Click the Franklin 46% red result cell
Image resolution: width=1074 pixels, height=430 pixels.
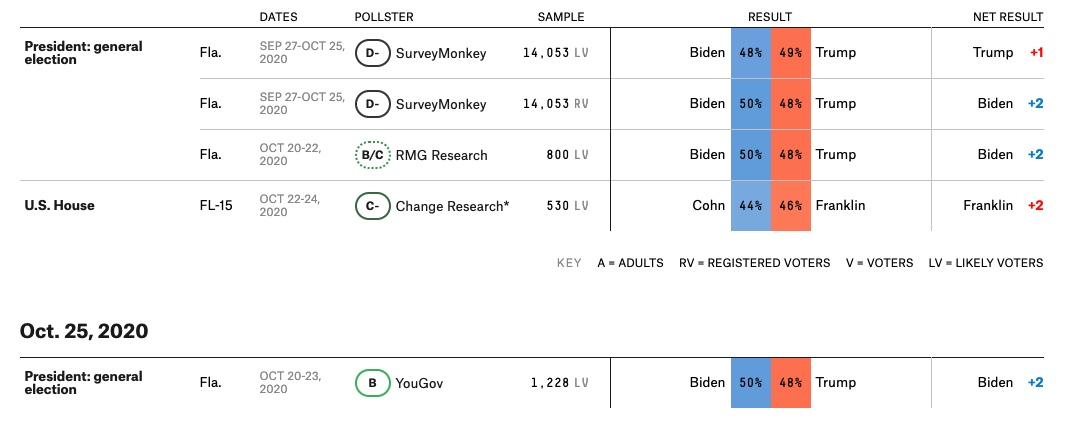point(790,205)
